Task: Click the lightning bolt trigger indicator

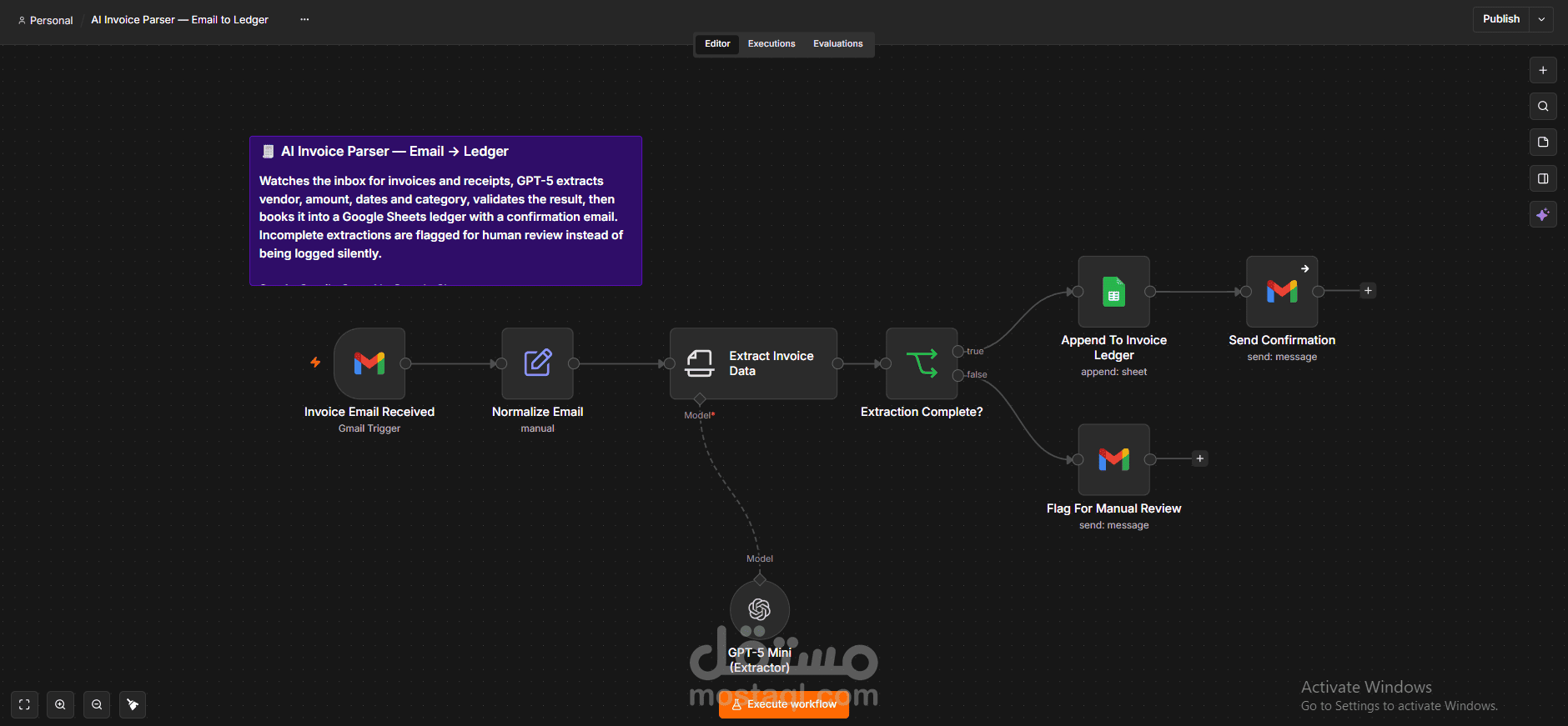Action: (x=315, y=362)
